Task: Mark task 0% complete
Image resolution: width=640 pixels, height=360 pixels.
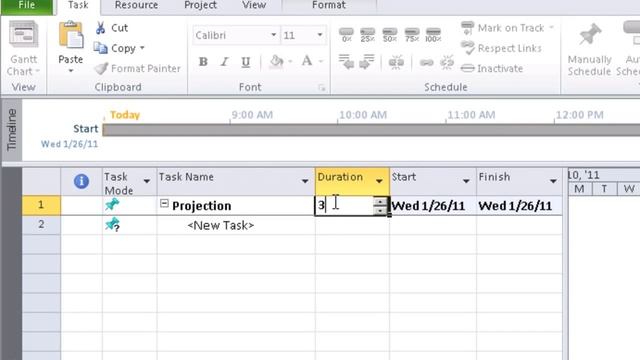Action: pos(346,35)
